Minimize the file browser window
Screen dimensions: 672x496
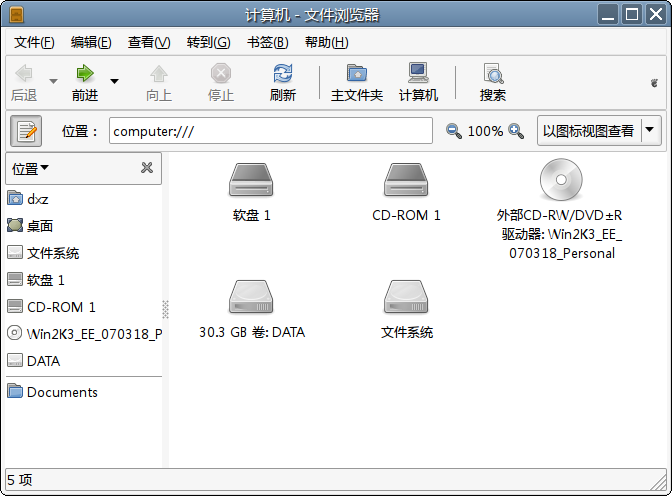tap(608, 15)
